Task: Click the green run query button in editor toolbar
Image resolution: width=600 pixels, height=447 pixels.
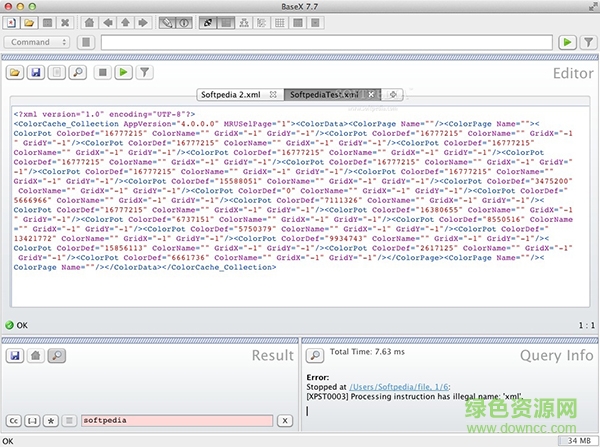Action: pyautogui.click(x=124, y=72)
